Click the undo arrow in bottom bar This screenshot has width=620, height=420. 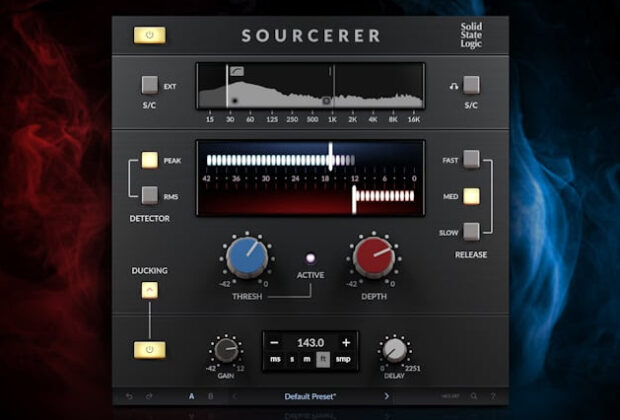[129, 396]
